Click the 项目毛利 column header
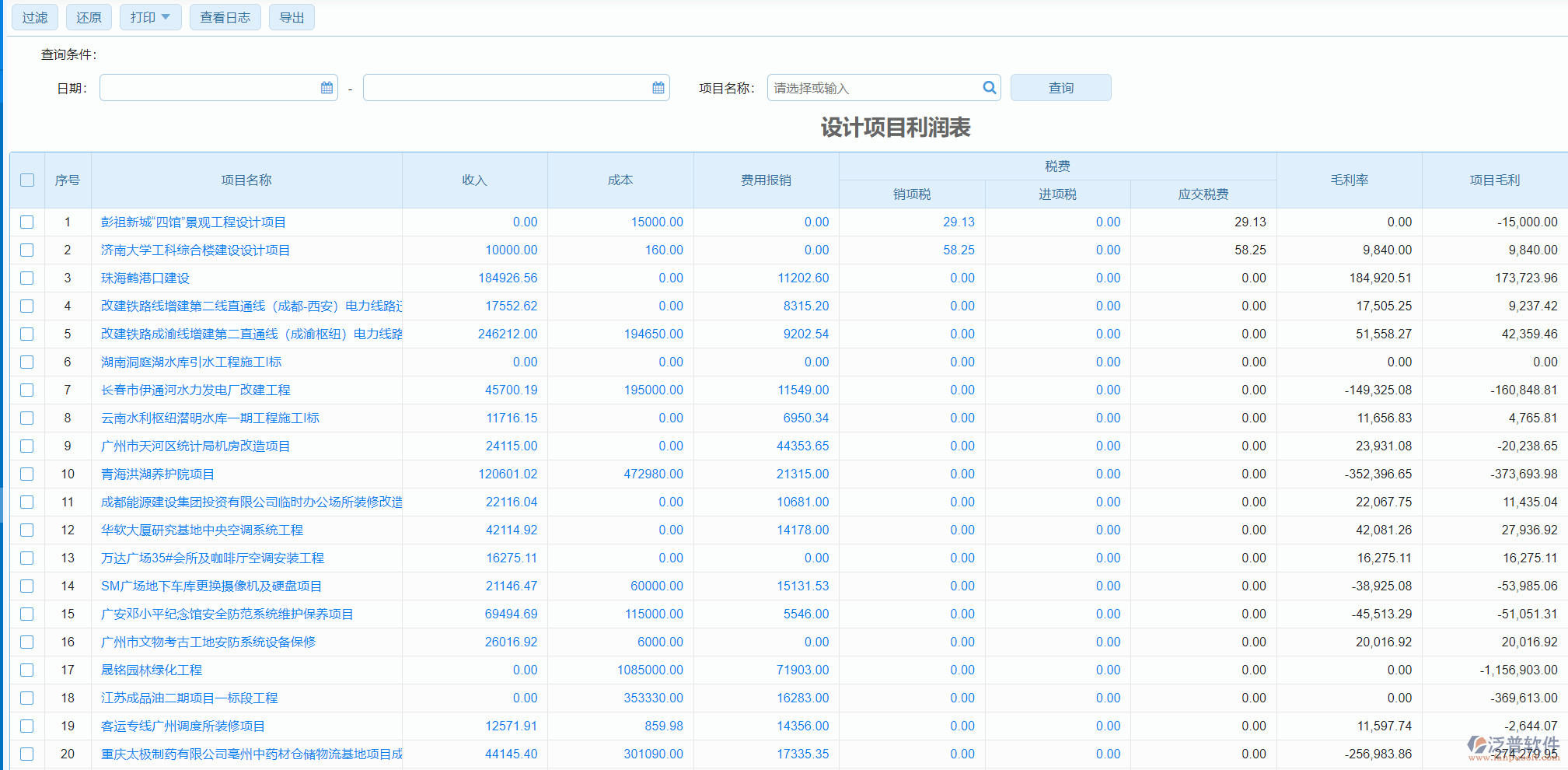The width and height of the screenshot is (1568, 770). (x=1494, y=180)
